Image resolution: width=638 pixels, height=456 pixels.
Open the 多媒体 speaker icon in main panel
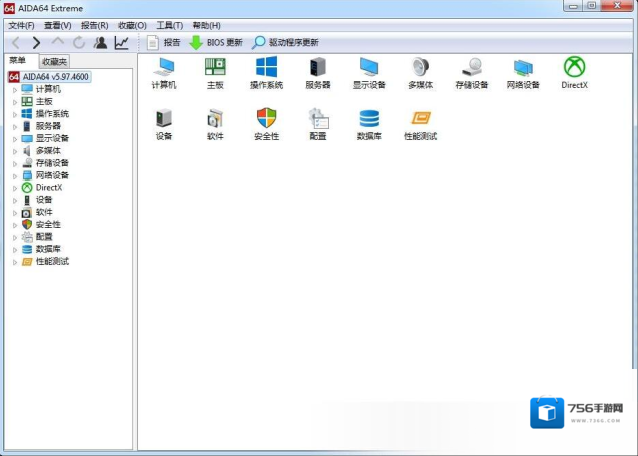point(420,68)
